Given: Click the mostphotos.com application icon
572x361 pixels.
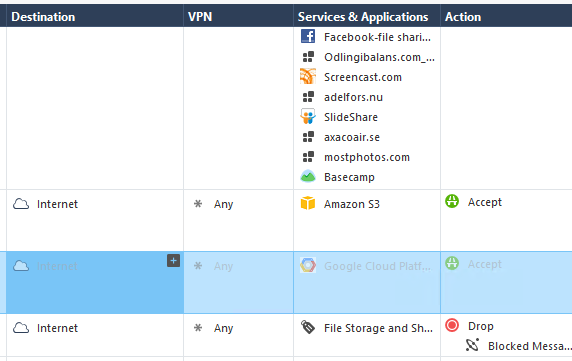Looking at the screenshot, I should coord(308,157).
